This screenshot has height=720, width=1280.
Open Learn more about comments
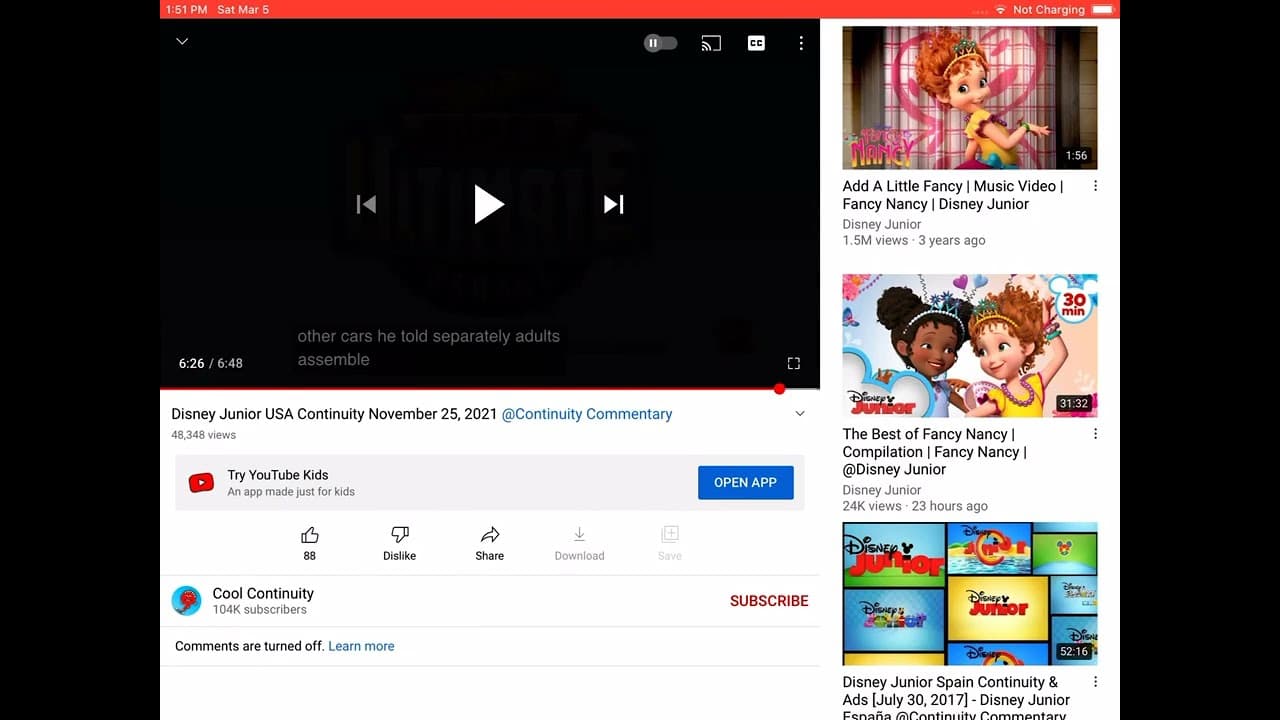click(x=361, y=646)
